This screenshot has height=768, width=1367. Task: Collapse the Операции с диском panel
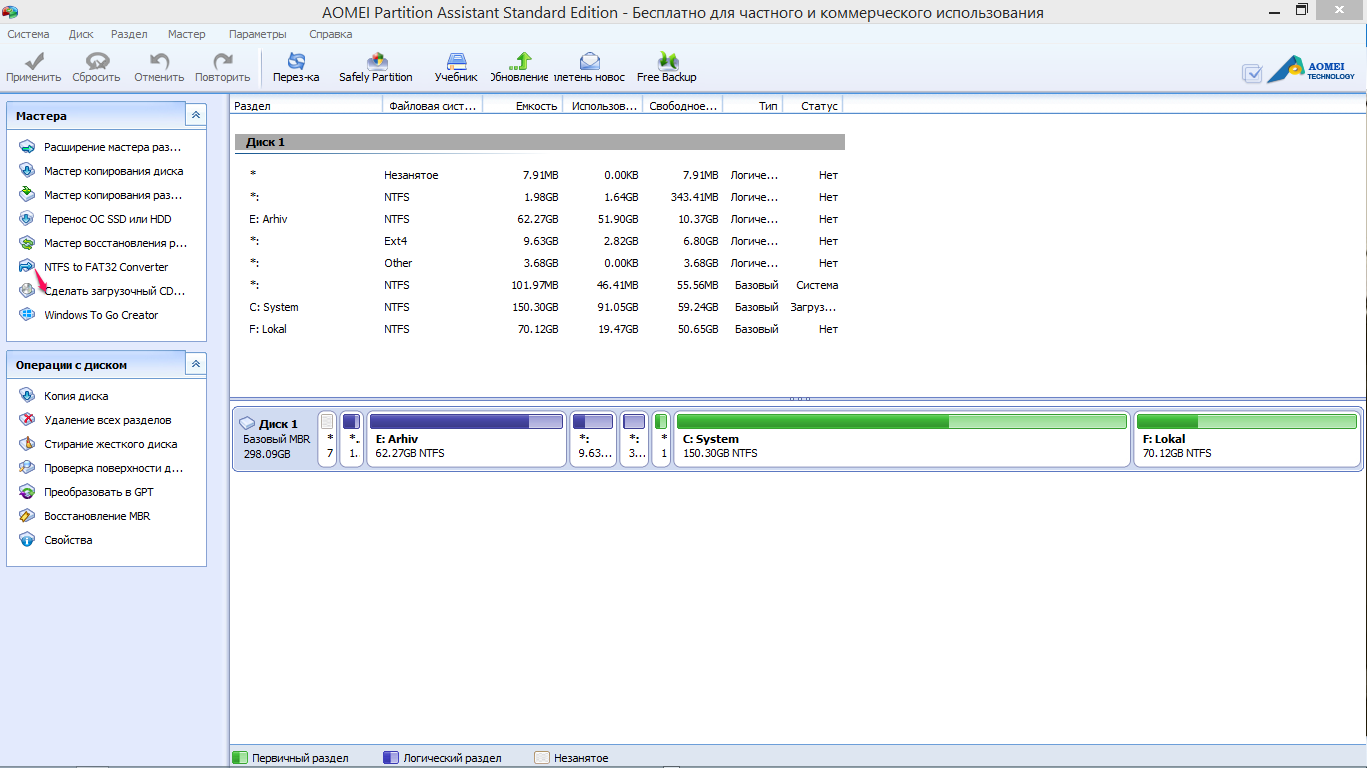tap(197, 364)
